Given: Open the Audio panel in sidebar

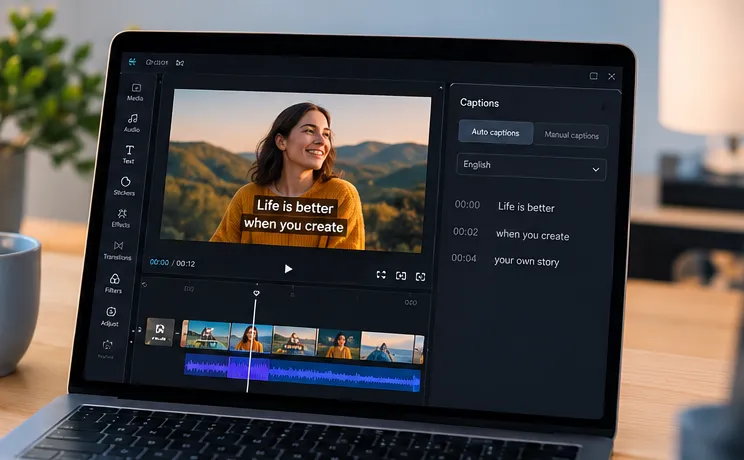Looking at the screenshot, I should (132, 122).
